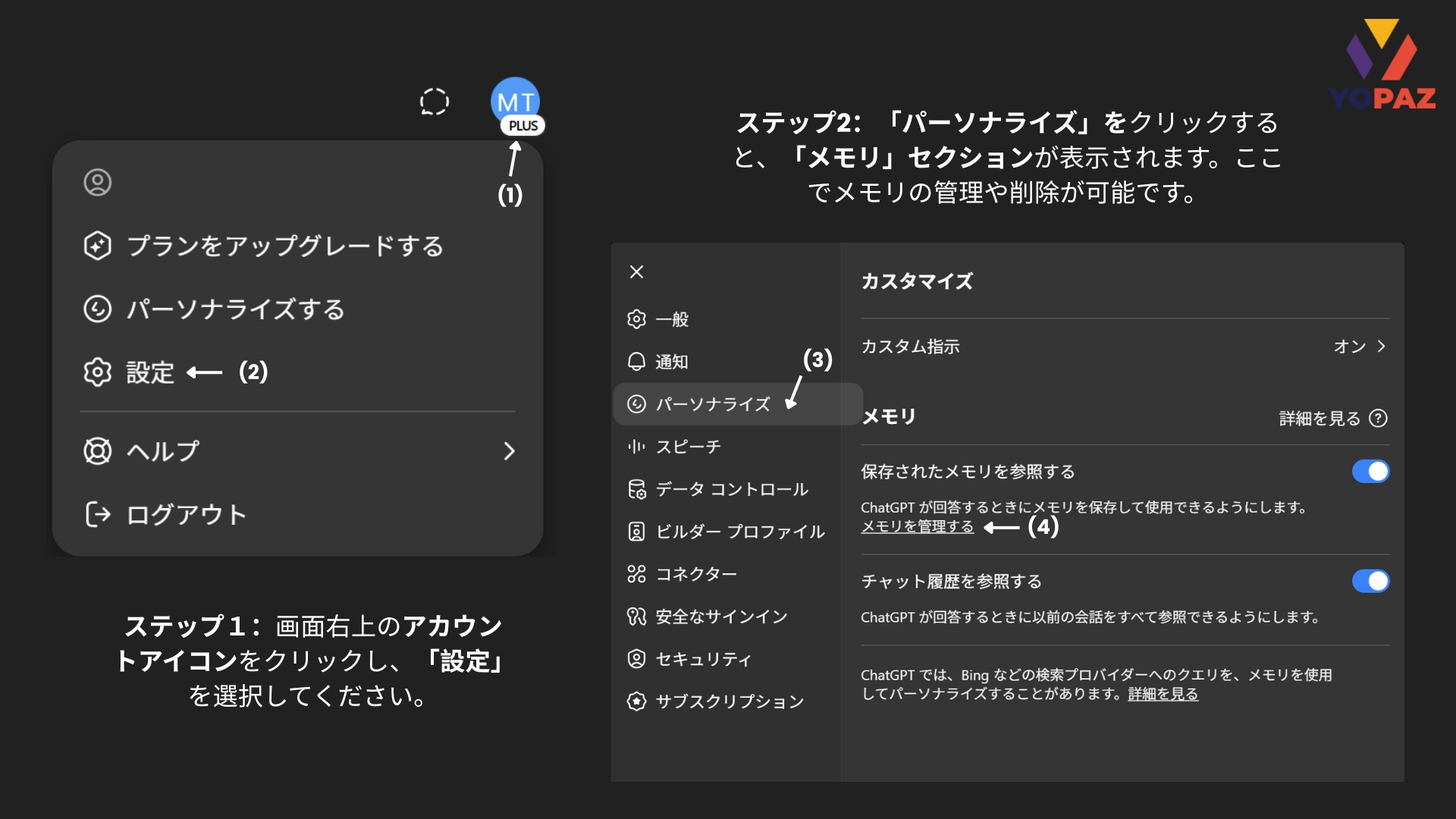Click the カスタマイズ heading
Viewport: 1456px width, 819px height.
tap(917, 281)
